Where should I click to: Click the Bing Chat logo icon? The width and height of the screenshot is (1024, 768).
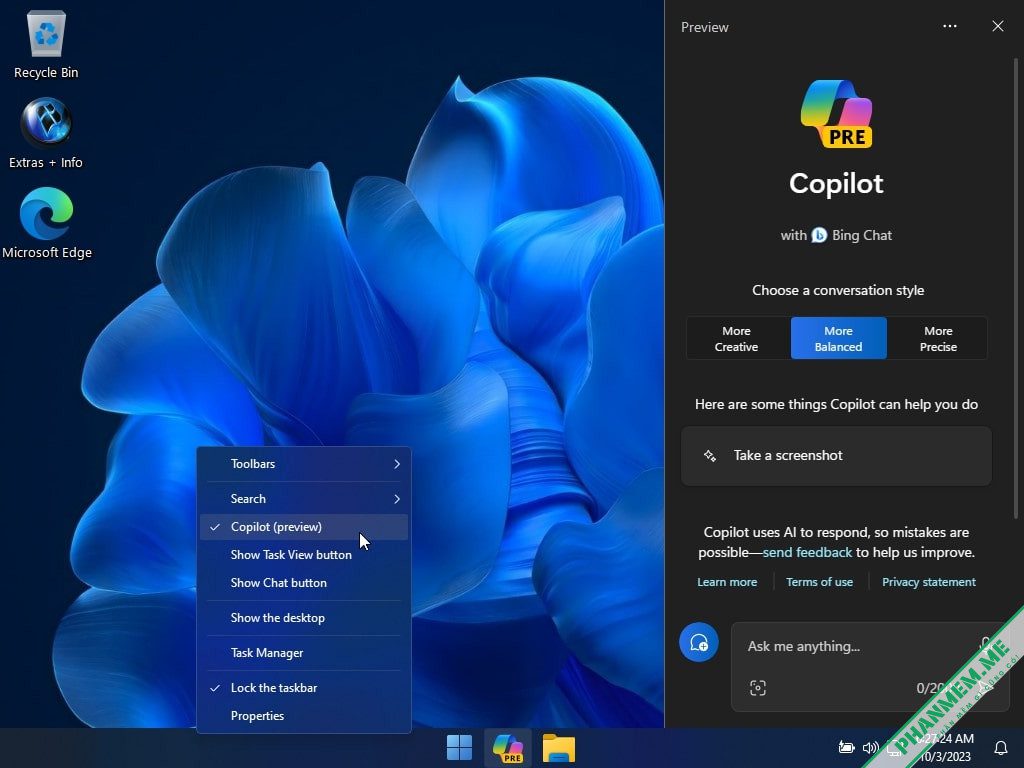[x=819, y=235]
